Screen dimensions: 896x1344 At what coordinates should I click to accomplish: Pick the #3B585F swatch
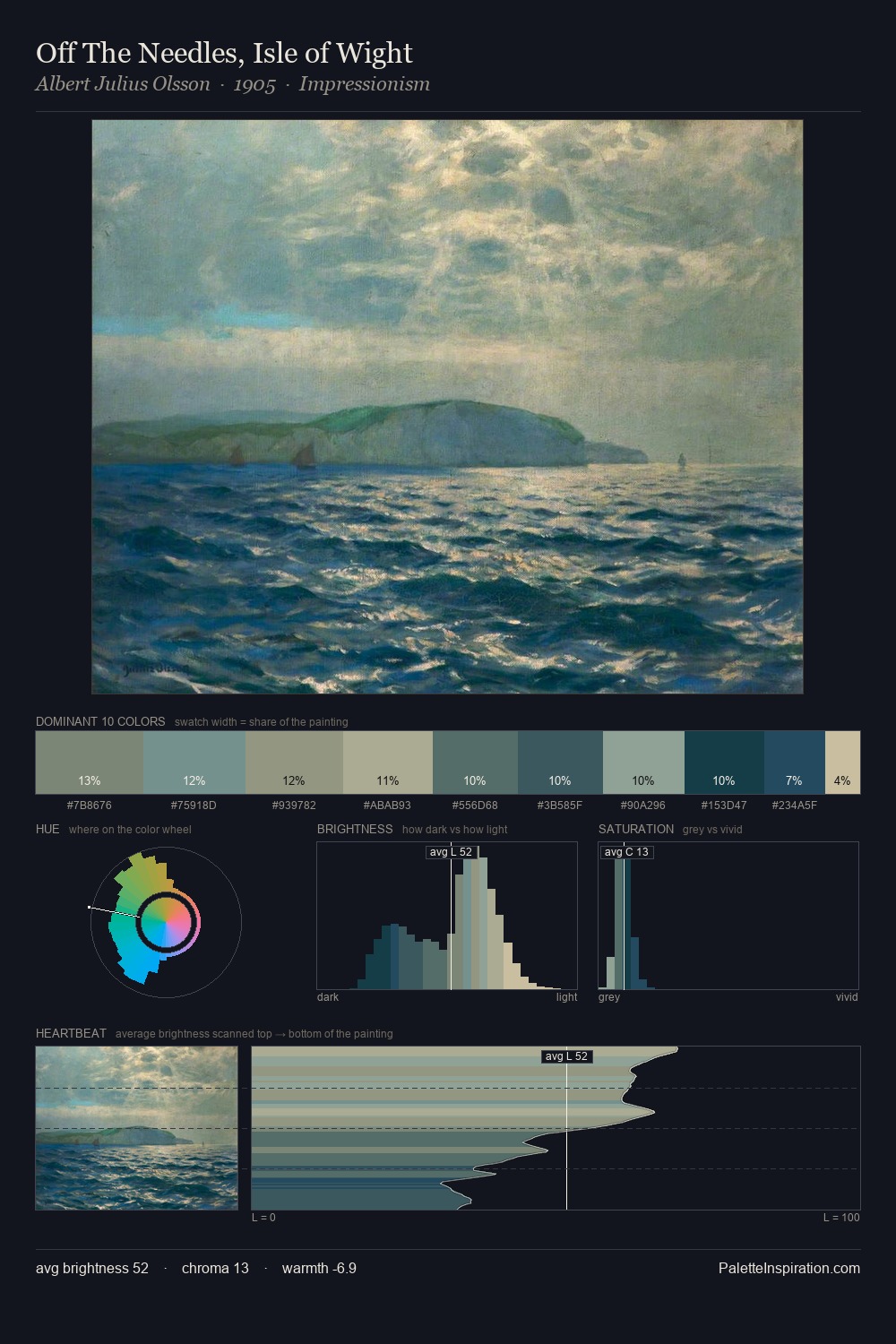(560, 762)
